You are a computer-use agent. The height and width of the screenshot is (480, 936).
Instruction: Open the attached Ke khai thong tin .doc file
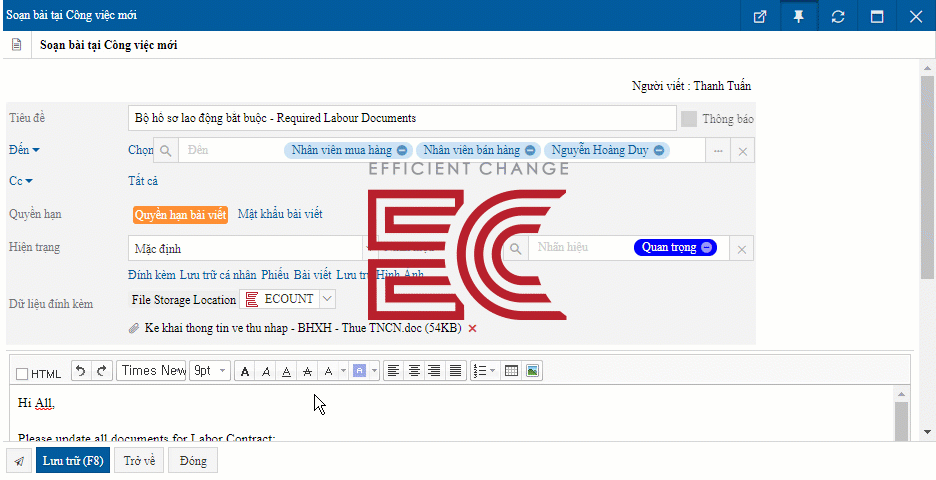pyautogui.click(x=303, y=328)
